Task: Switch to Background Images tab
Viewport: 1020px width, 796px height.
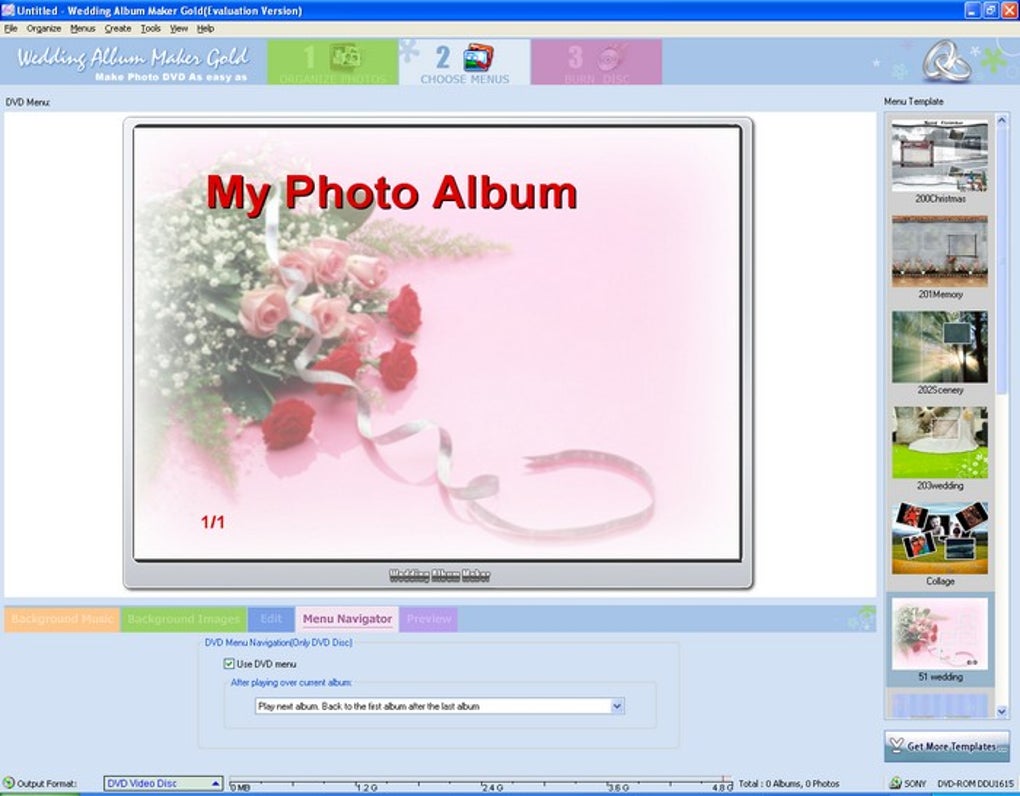Action: pyautogui.click(x=183, y=619)
